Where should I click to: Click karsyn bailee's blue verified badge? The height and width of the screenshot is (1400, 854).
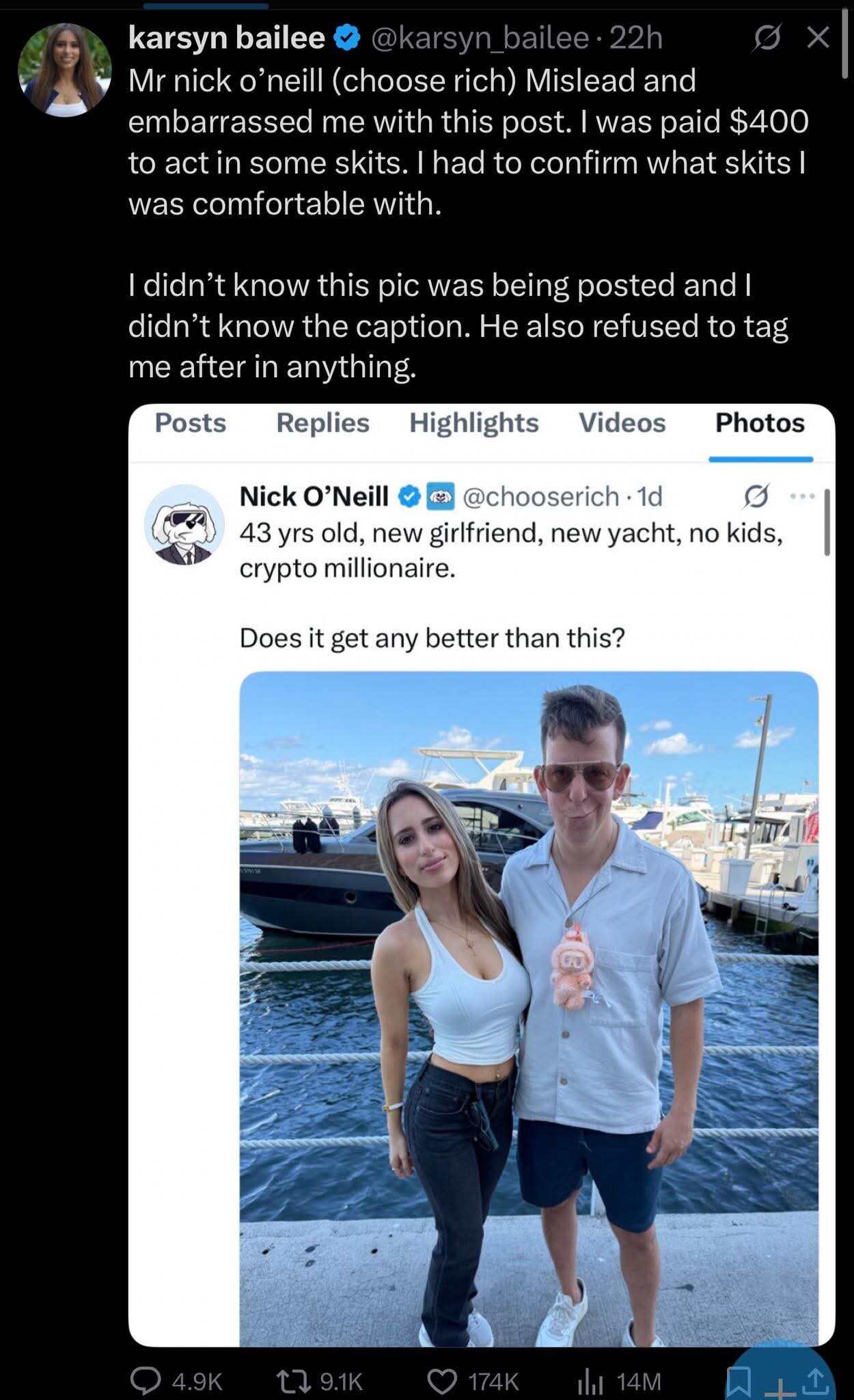pos(347,39)
